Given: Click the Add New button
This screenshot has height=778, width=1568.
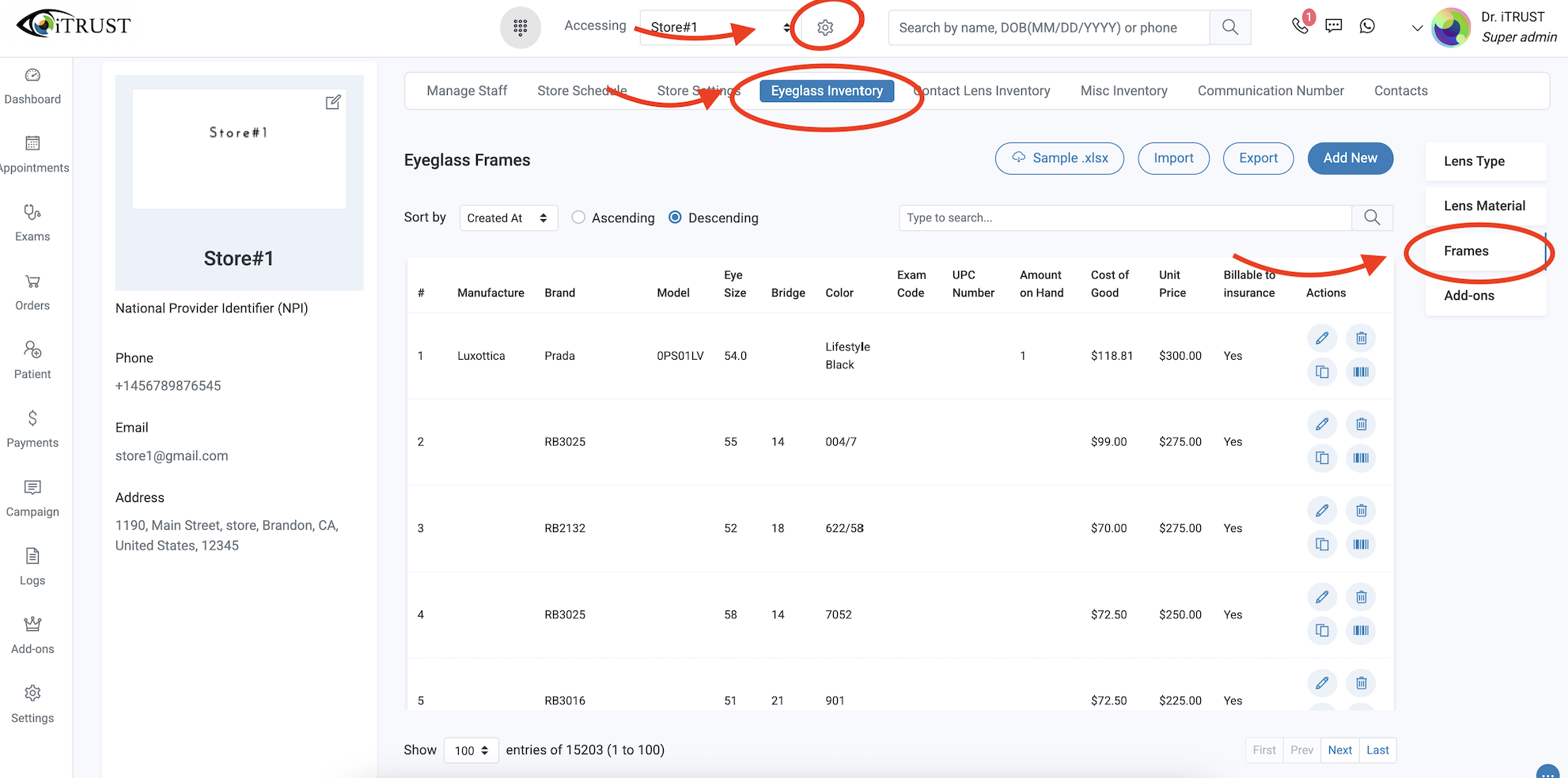Looking at the screenshot, I should point(1350,158).
